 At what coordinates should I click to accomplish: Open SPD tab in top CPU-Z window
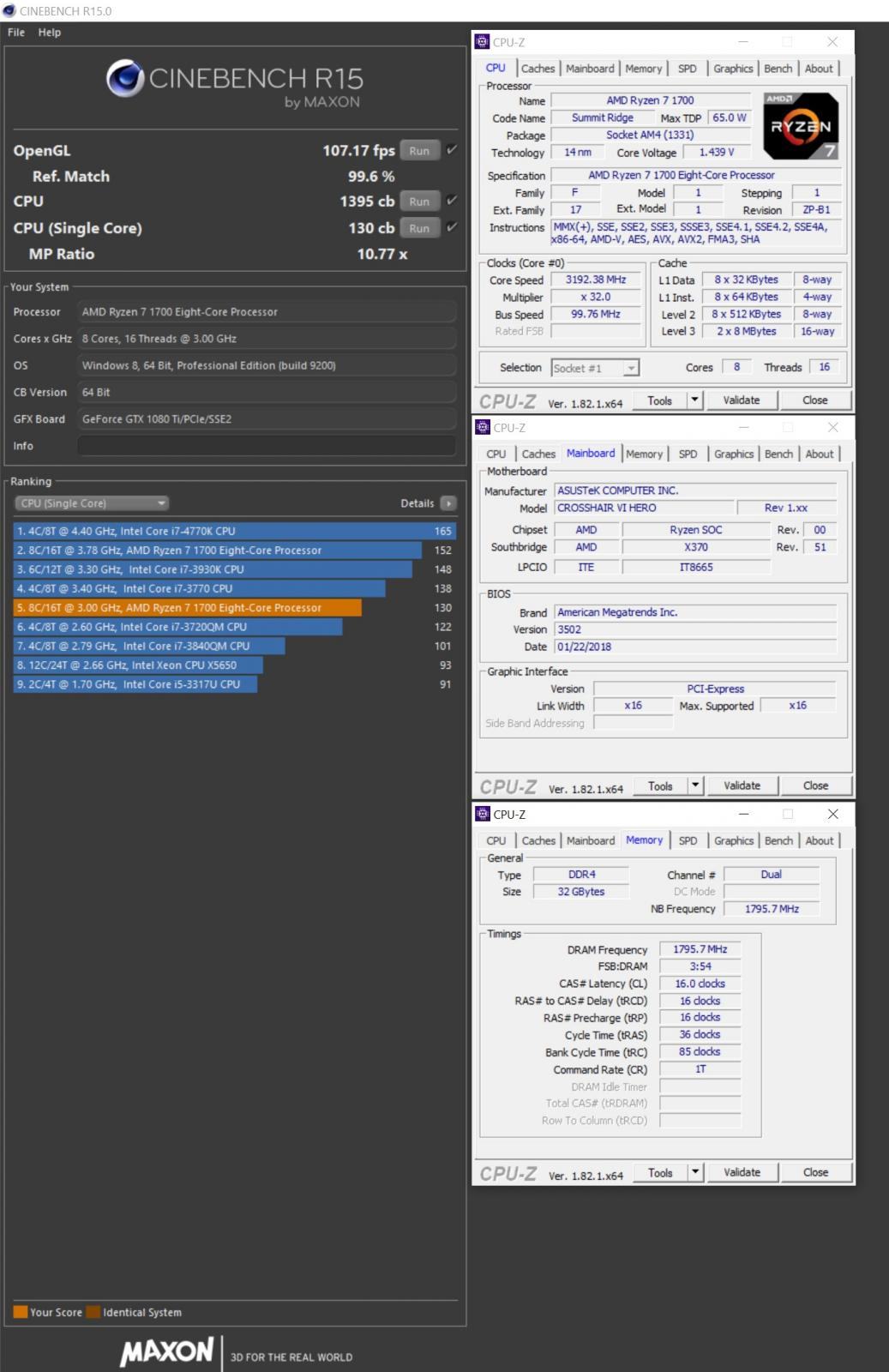tap(688, 69)
